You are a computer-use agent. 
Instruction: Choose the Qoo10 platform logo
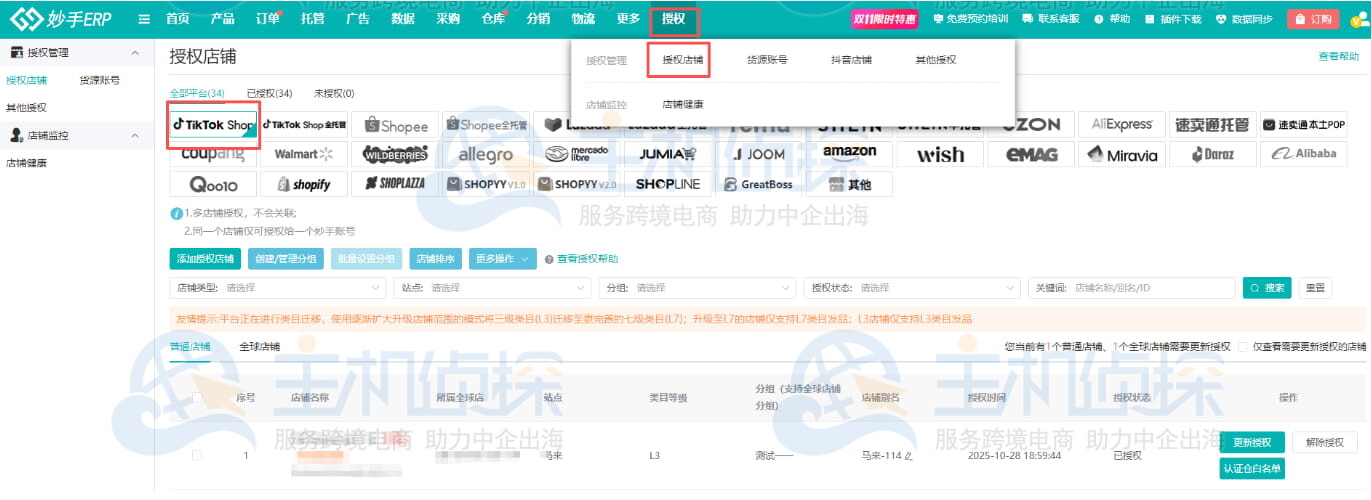213,184
